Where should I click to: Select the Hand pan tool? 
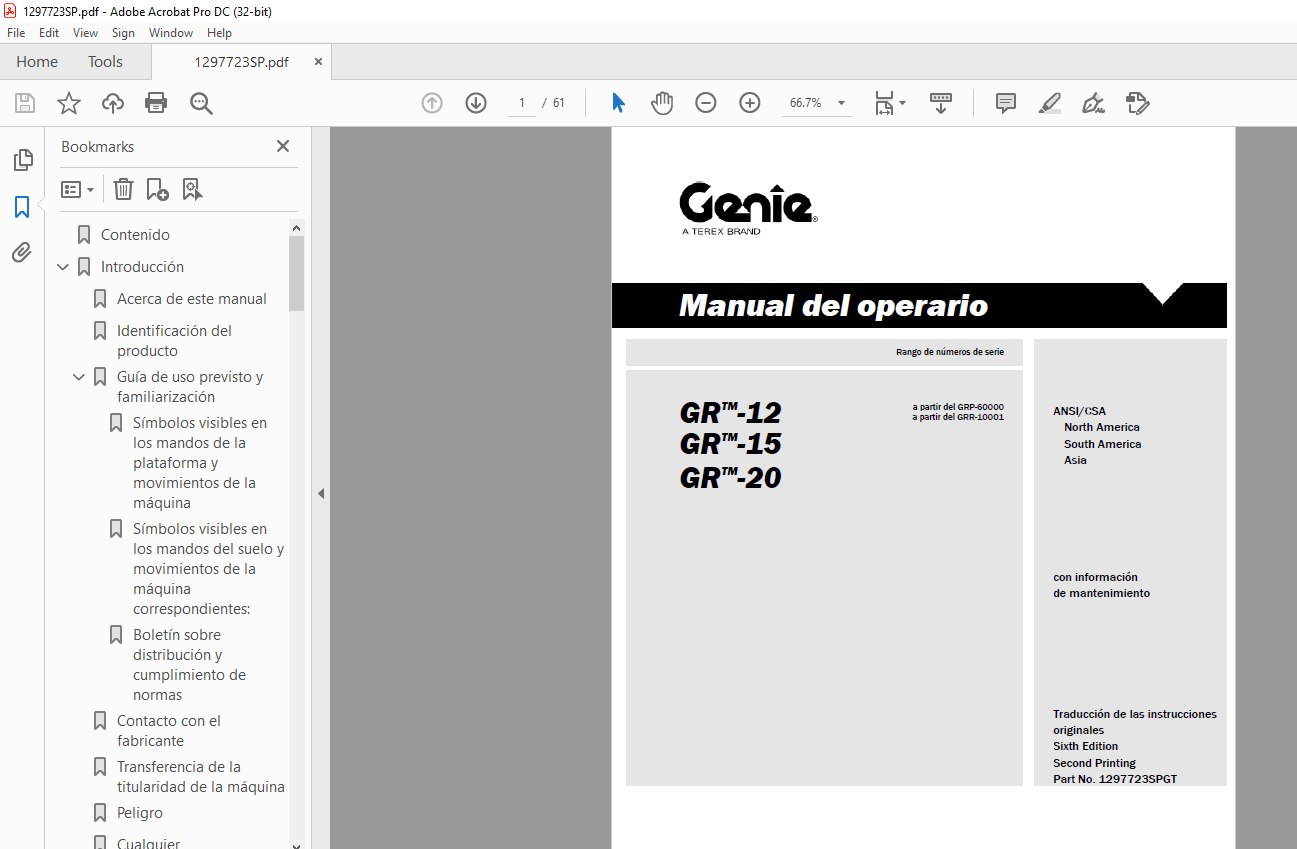click(x=662, y=103)
